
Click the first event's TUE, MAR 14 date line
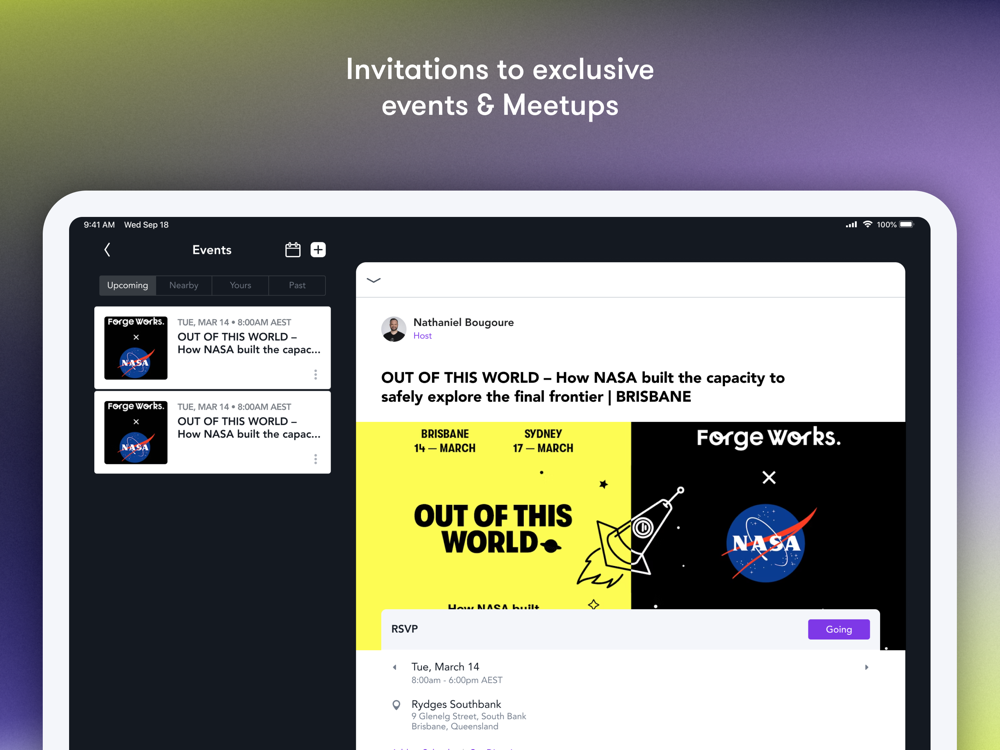(234, 322)
